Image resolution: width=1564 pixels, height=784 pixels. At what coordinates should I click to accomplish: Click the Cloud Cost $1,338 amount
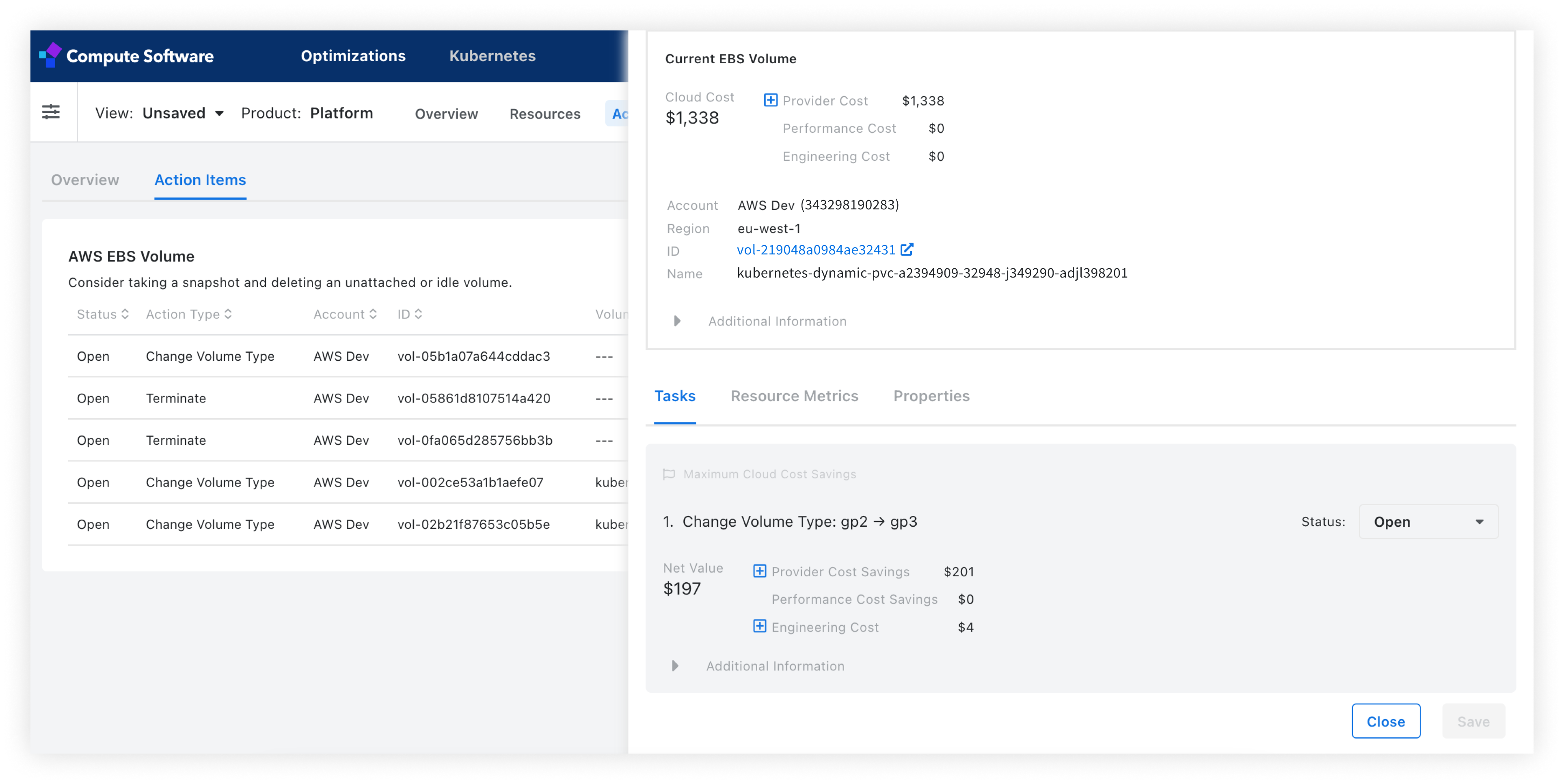[691, 118]
